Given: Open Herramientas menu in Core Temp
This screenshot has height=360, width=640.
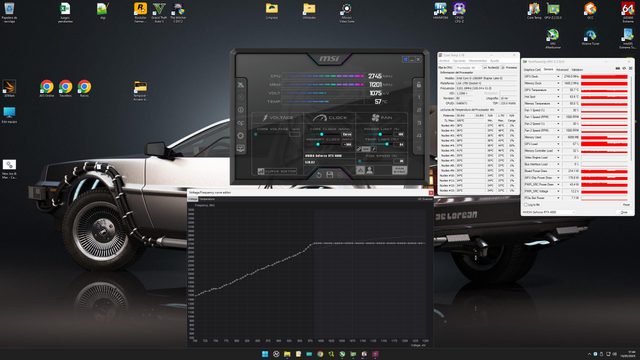Looking at the screenshot, I should tap(478, 61).
